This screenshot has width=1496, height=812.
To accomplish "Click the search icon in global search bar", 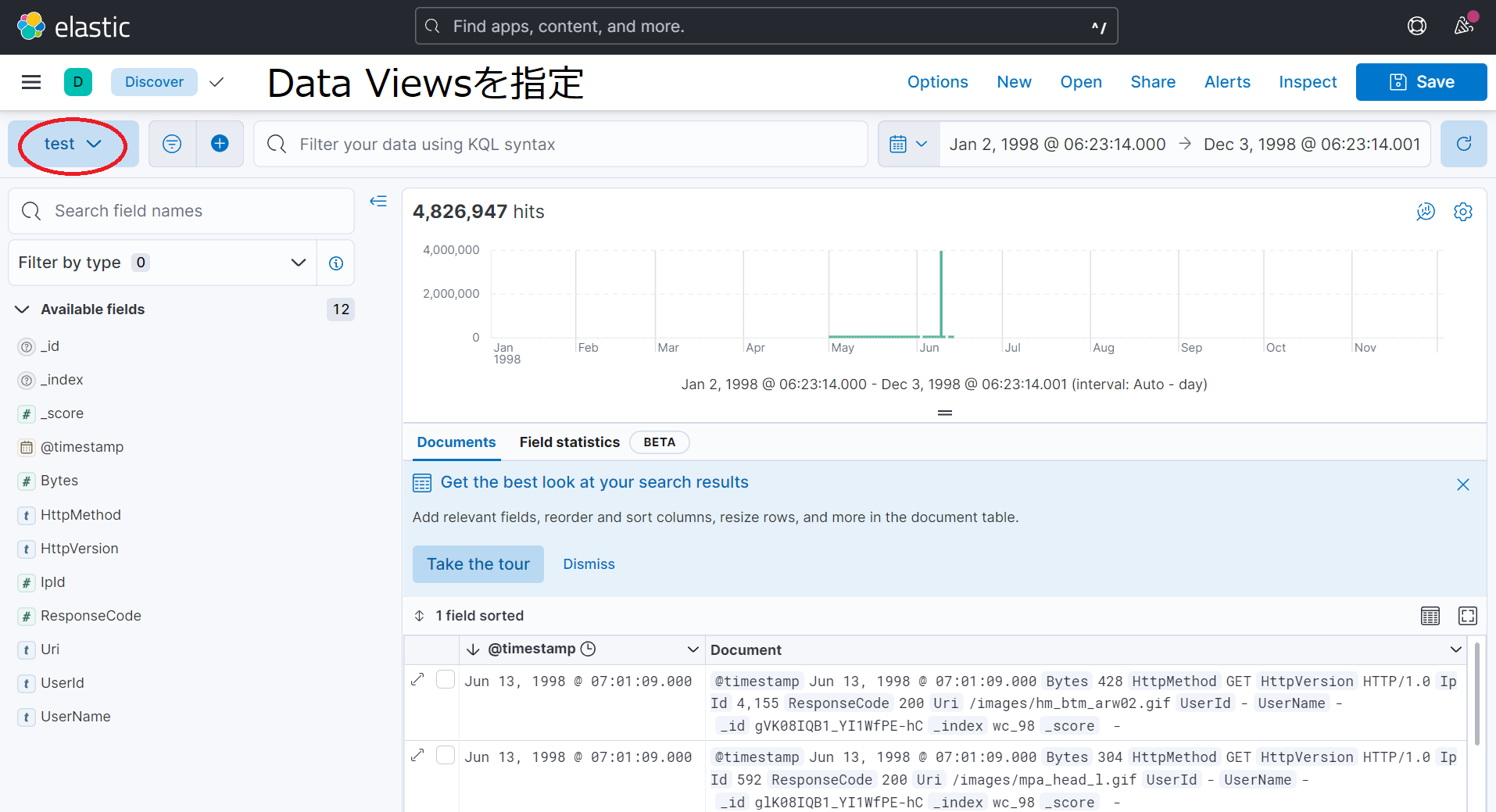I will coord(432,27).
